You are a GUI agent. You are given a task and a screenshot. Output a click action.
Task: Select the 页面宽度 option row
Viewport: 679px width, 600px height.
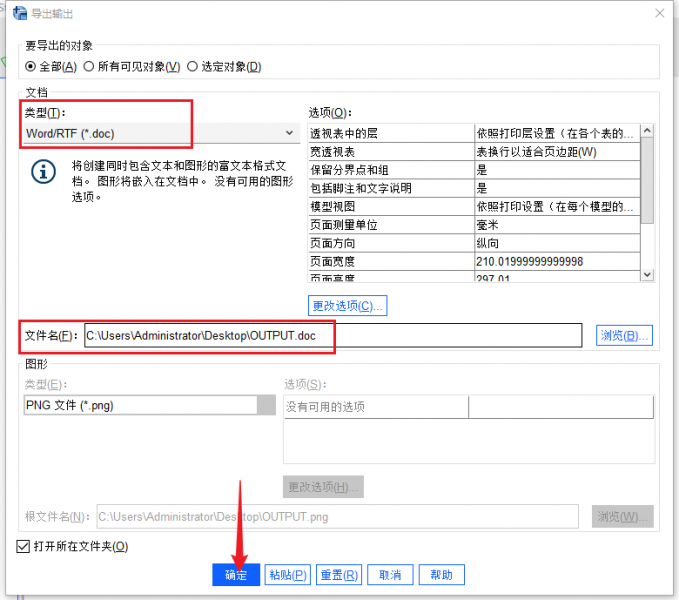(x=474, y=261)
